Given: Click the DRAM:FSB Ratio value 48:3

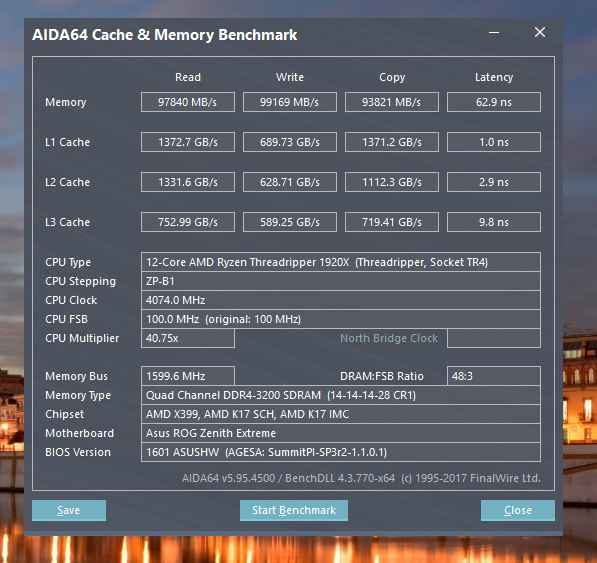Looking at the screenshot, I should click(x=494, y=376).
